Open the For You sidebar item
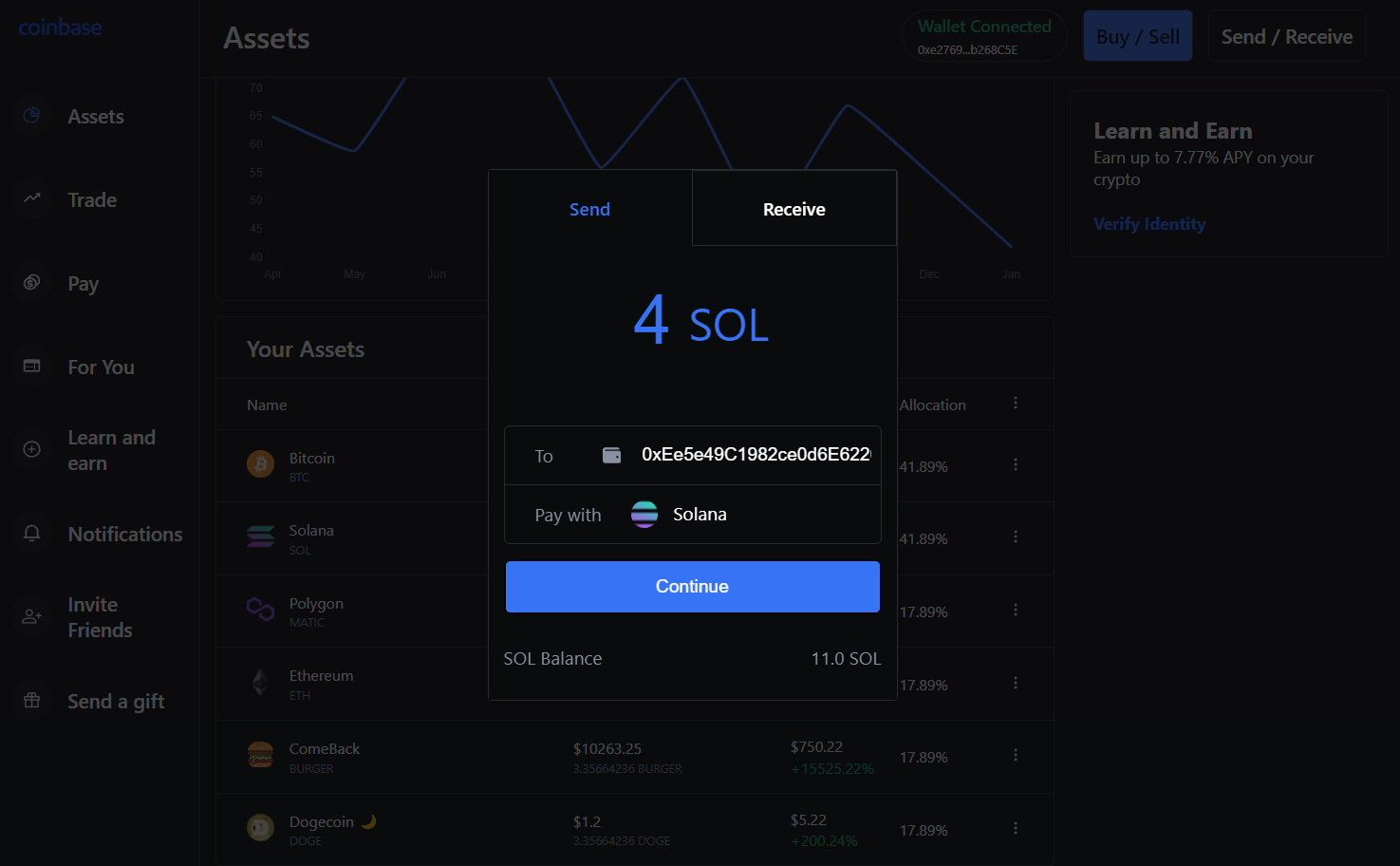 click(101, 367)
